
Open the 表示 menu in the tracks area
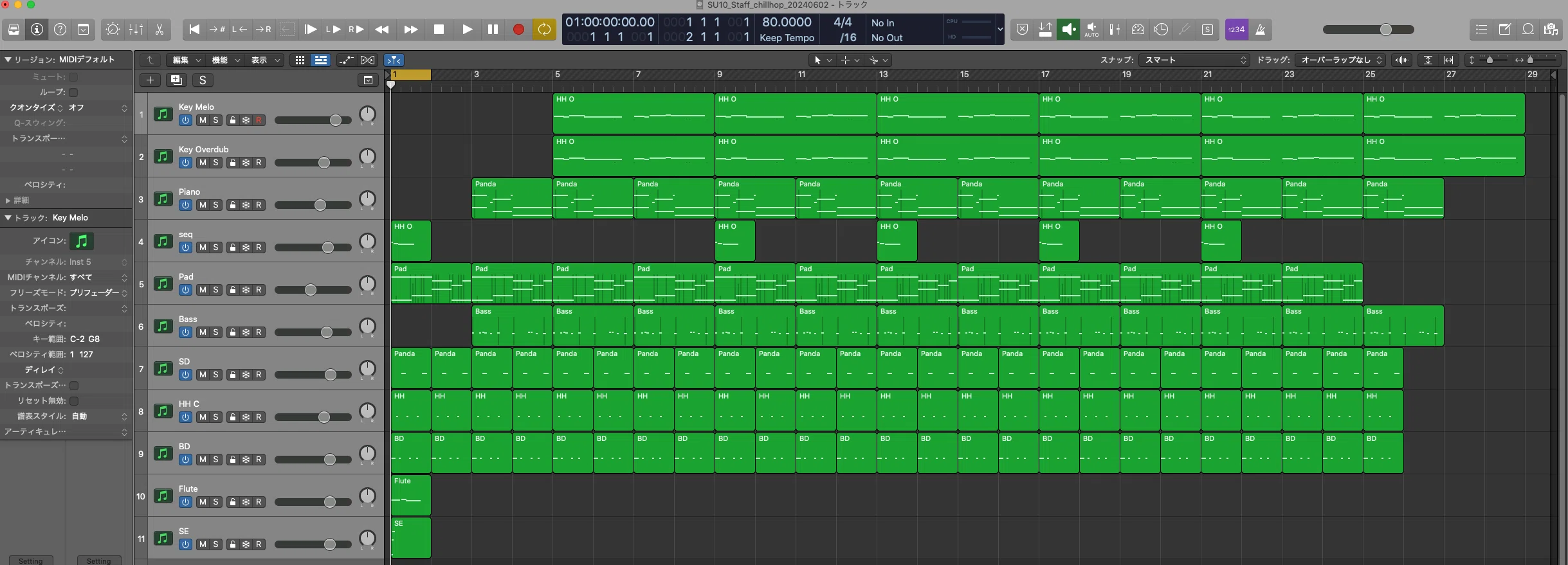tap(265, 60)
